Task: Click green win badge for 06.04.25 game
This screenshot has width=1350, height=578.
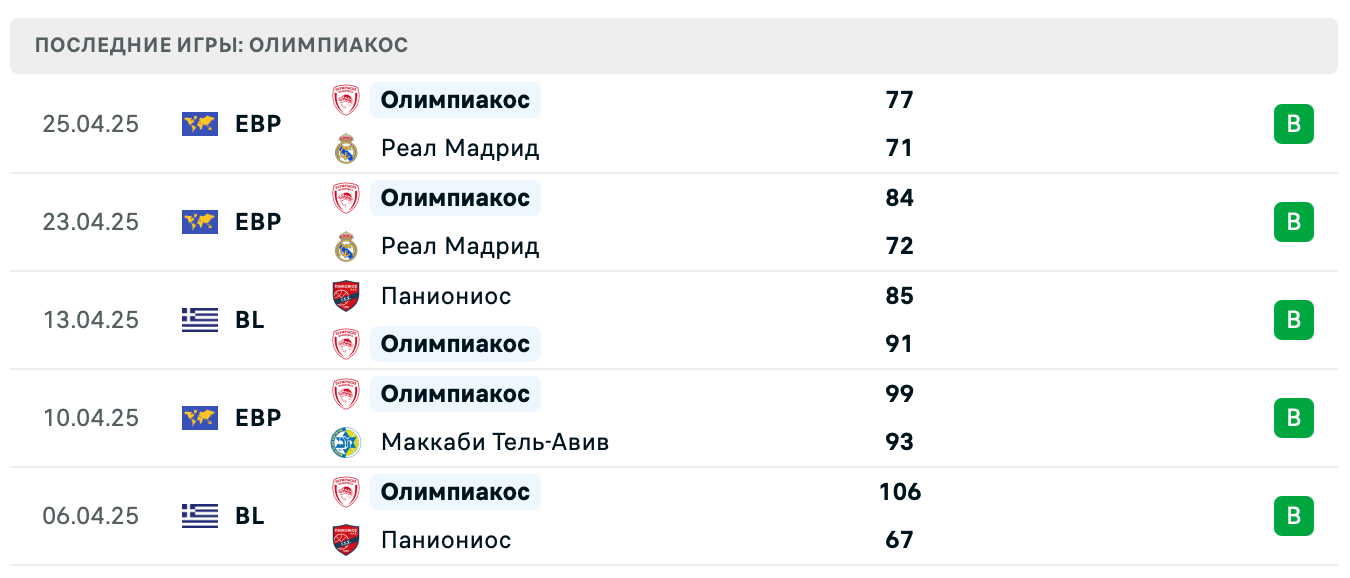Action: (x=1293, y=516)
